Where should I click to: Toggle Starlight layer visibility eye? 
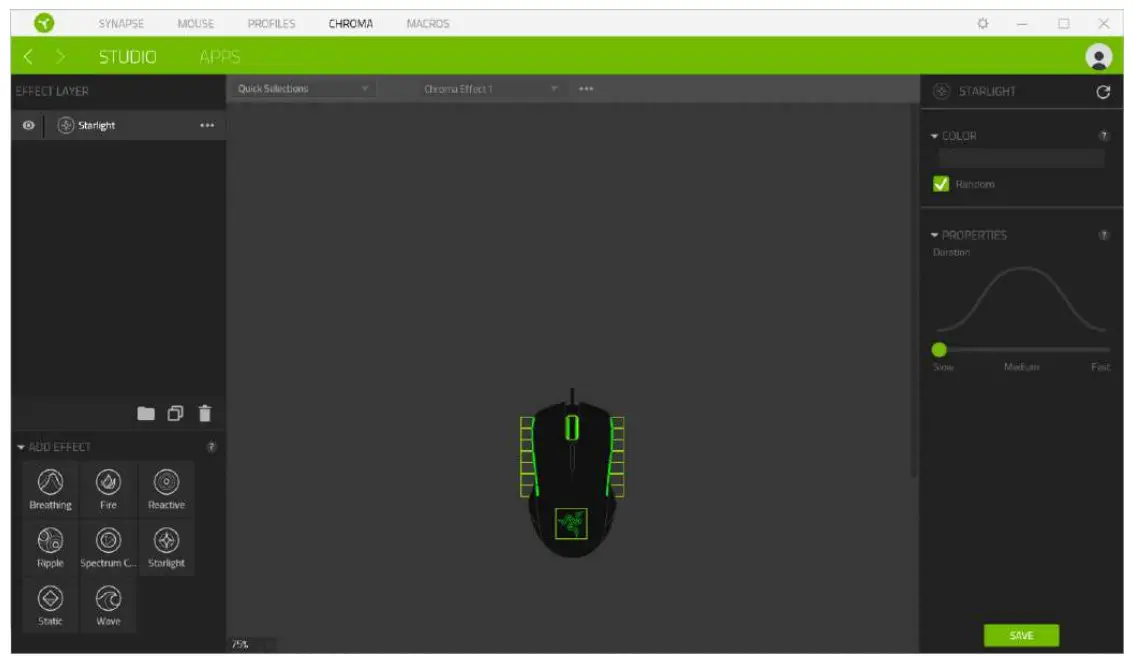pyautogui.click(x=28, y=126)
